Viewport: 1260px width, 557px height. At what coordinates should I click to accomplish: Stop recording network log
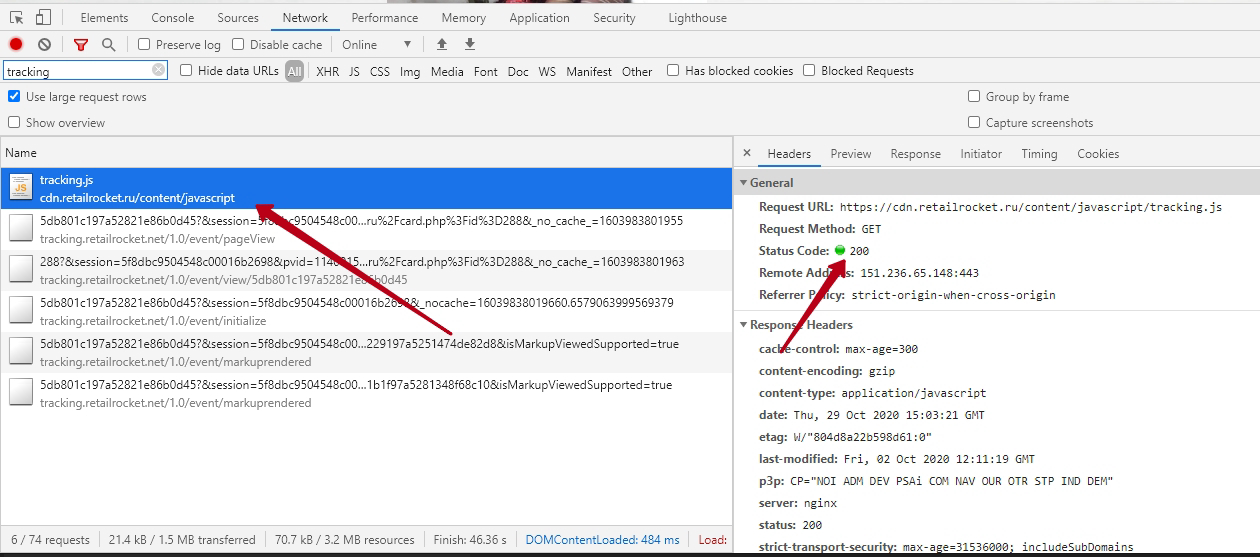pos(16,44)
